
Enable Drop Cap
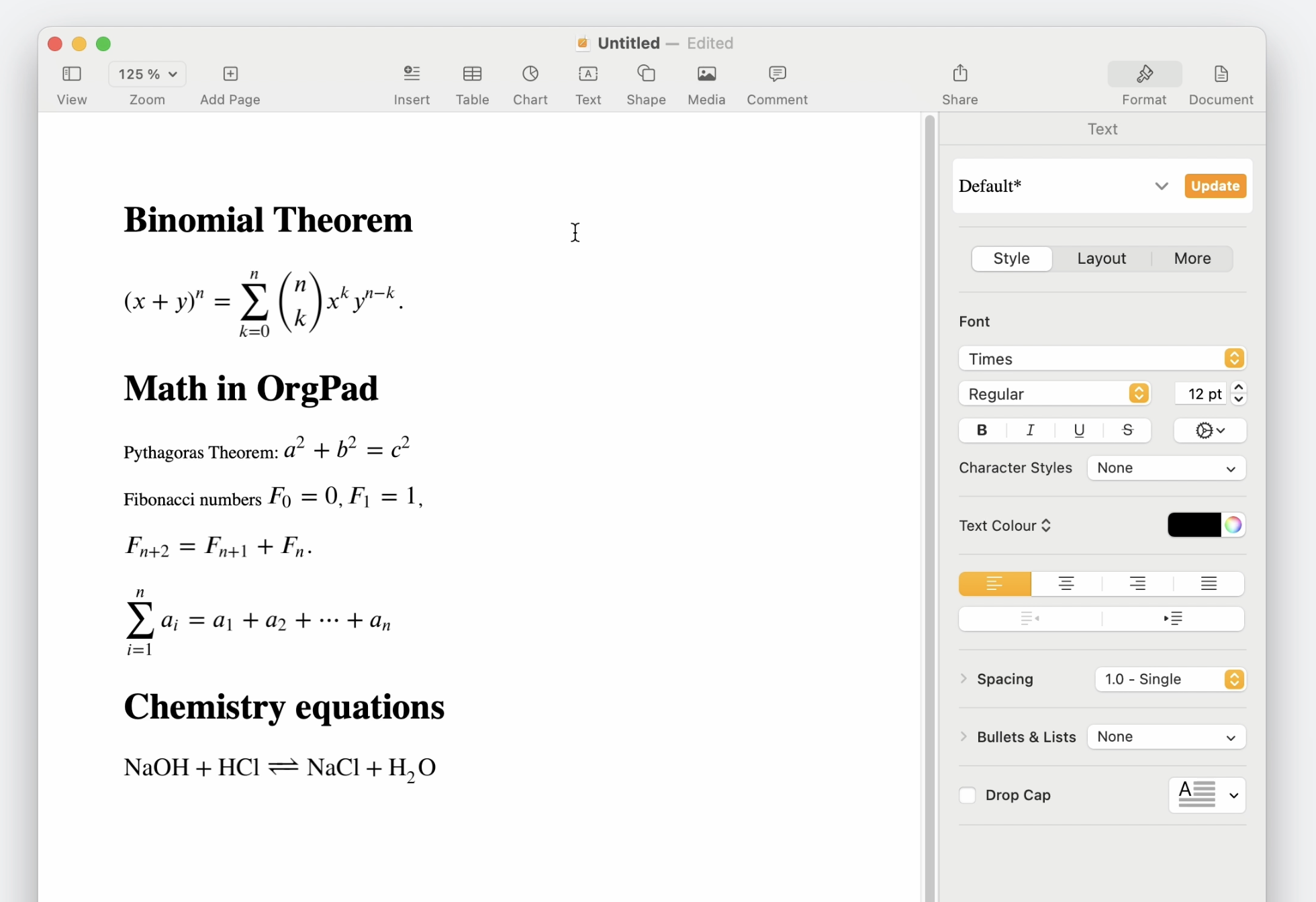(968, 795)
